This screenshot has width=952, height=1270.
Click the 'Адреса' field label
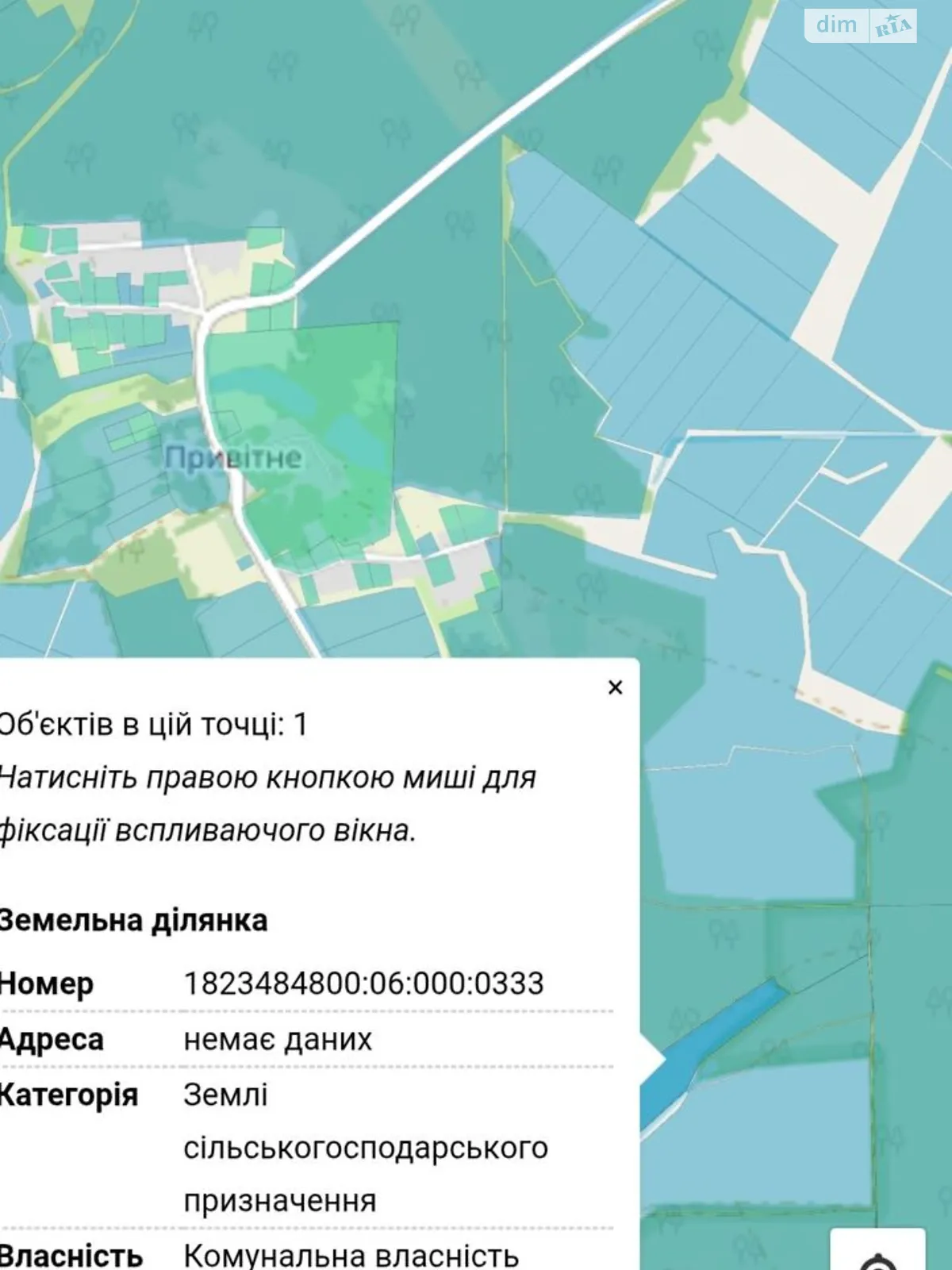tap(52, 1039)
